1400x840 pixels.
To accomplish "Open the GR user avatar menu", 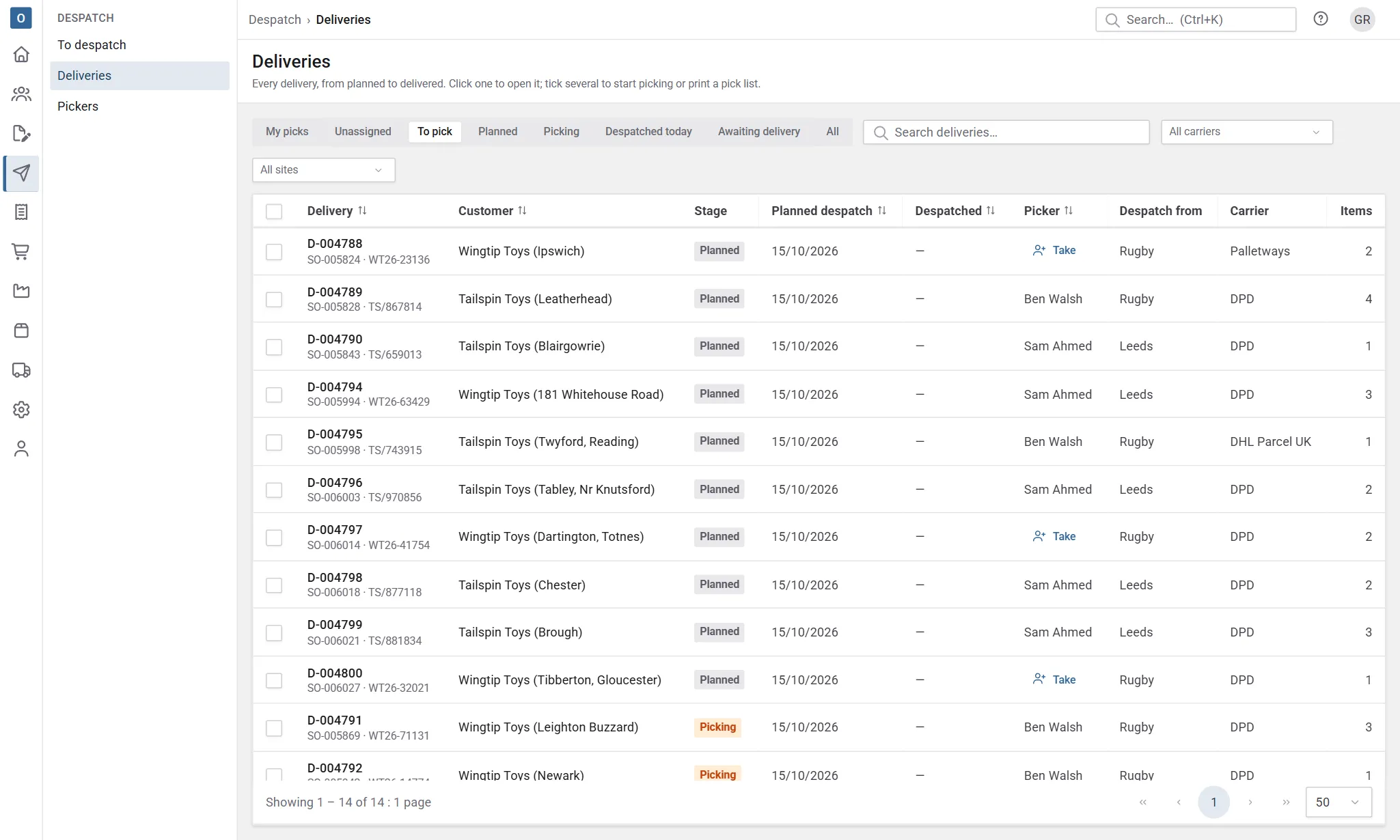I will point(1362,19).
